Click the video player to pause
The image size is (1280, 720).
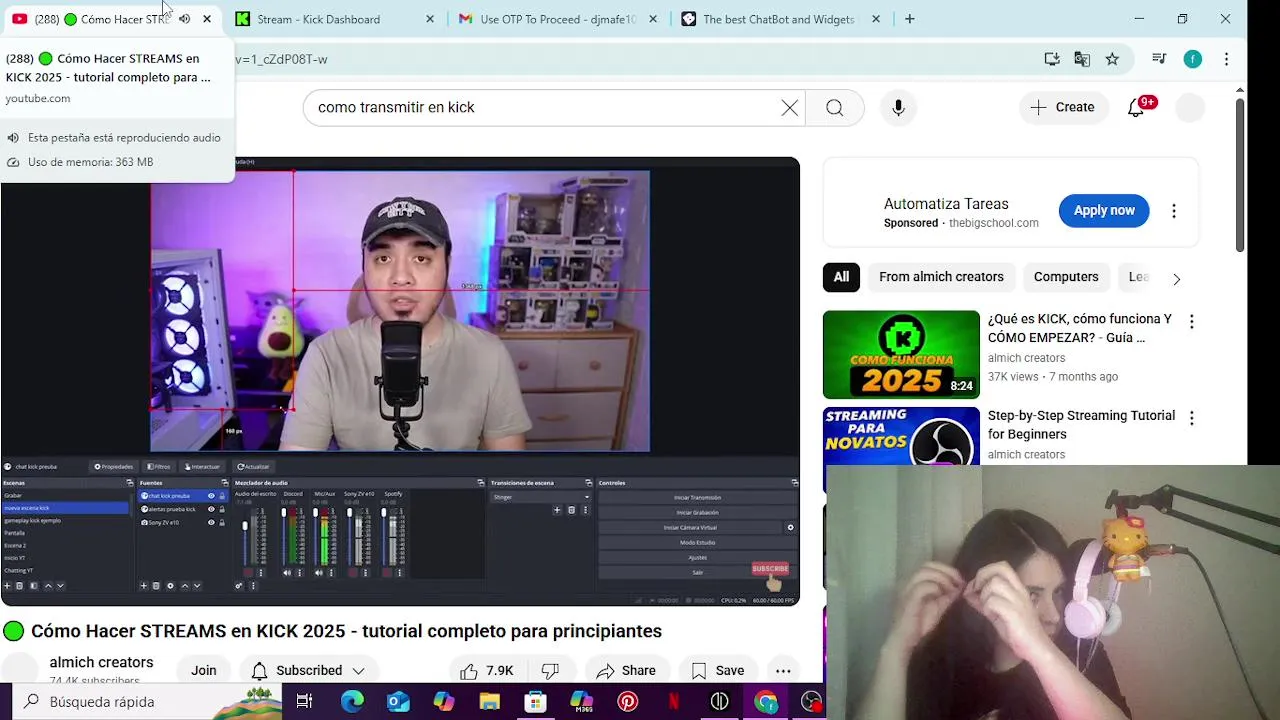point(400,381)
